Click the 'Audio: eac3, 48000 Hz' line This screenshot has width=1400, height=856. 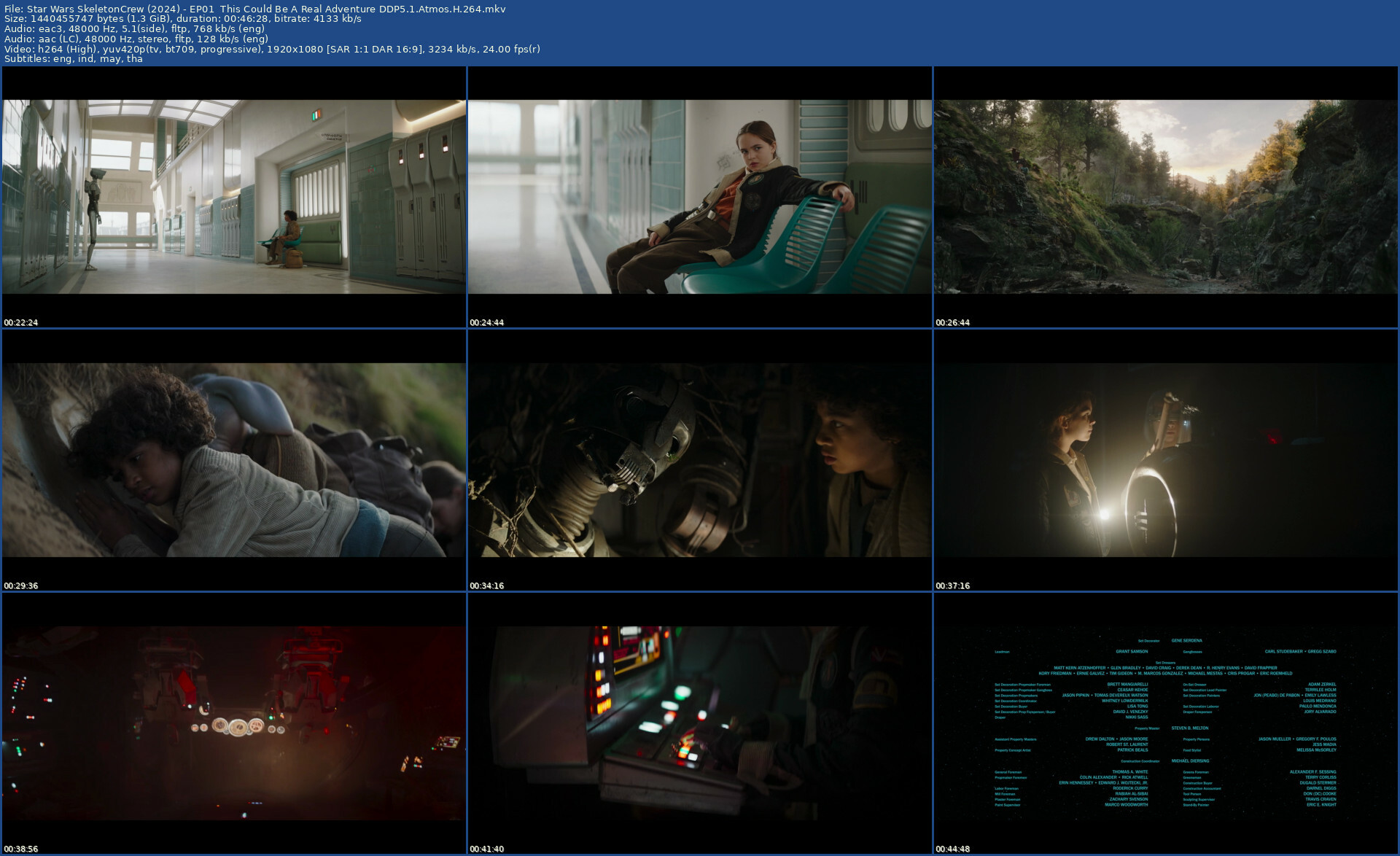tap(134, 29)
